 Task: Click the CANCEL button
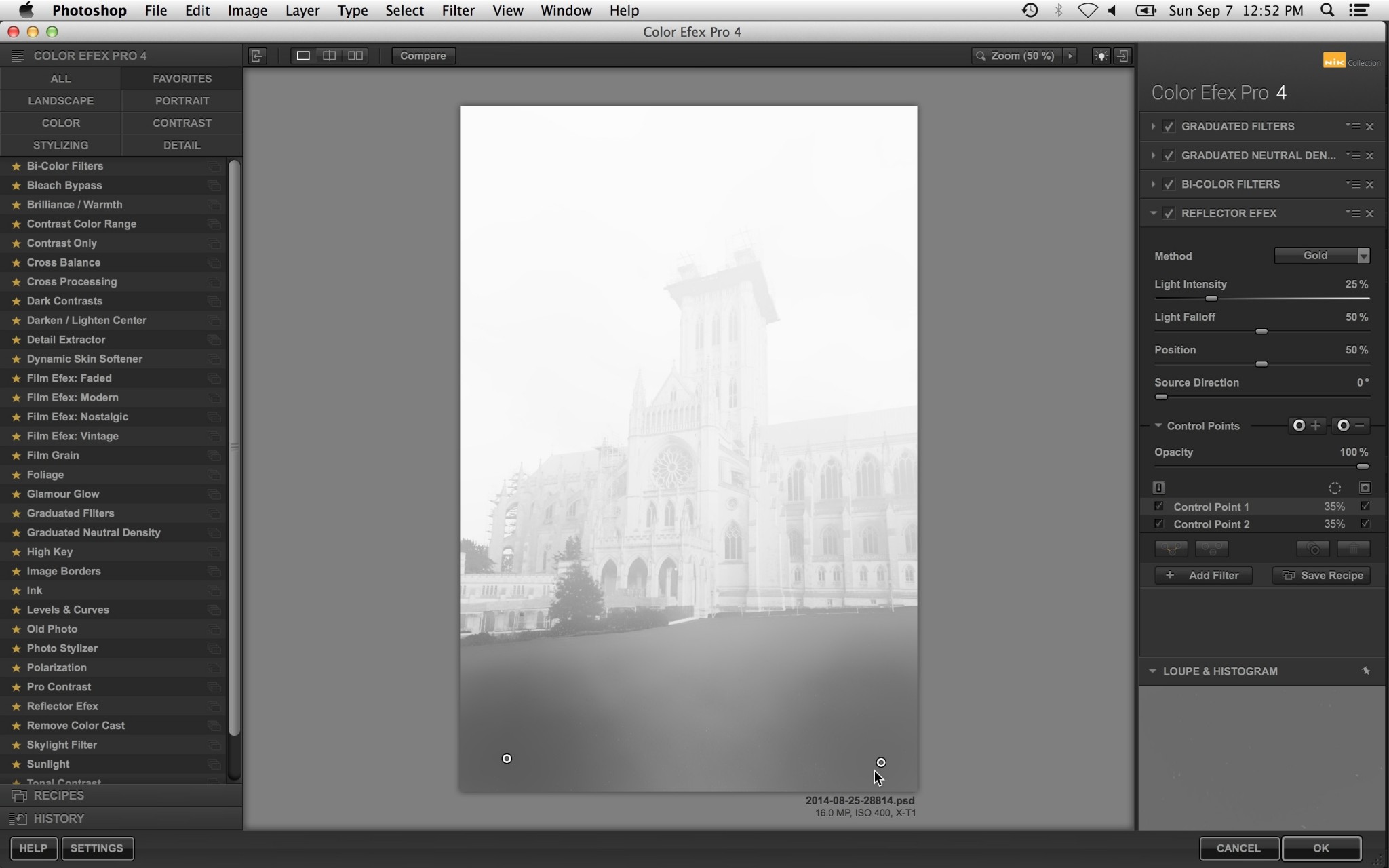pyautogui.click(x=1239, y=848)
